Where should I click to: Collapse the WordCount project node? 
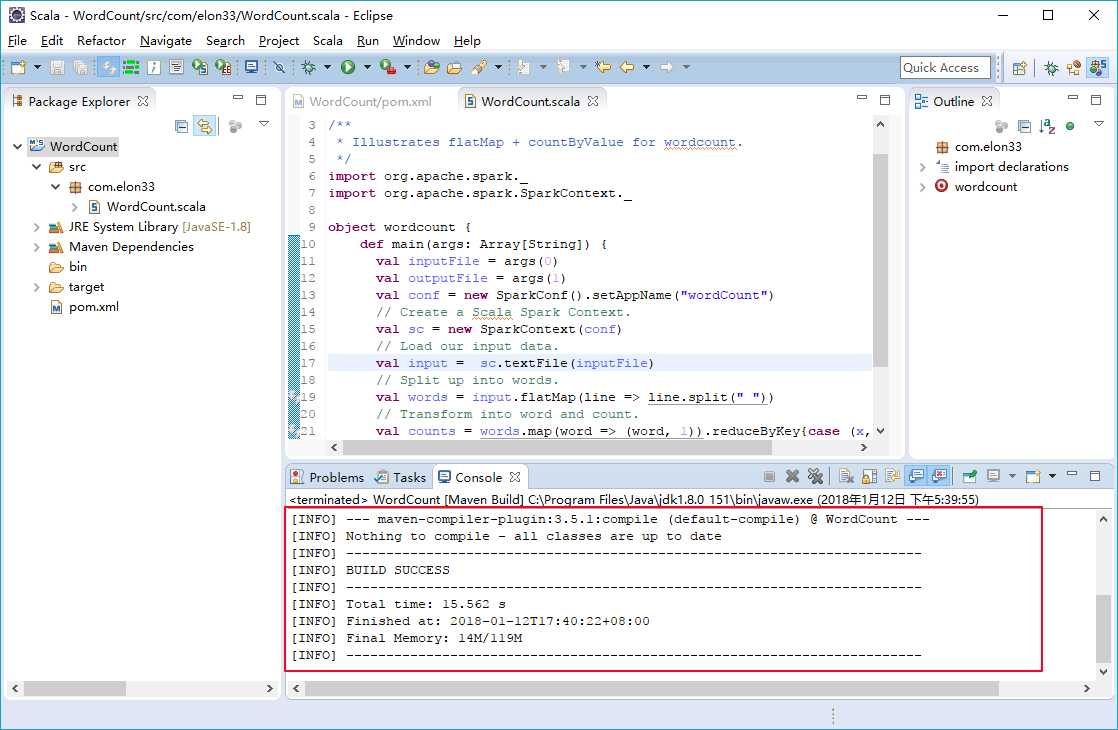tap(17, 146)
